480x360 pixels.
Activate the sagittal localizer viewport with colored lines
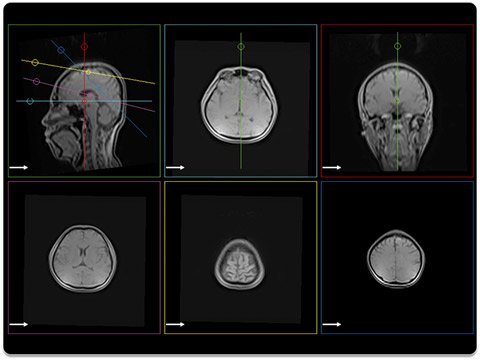(84, 101)
